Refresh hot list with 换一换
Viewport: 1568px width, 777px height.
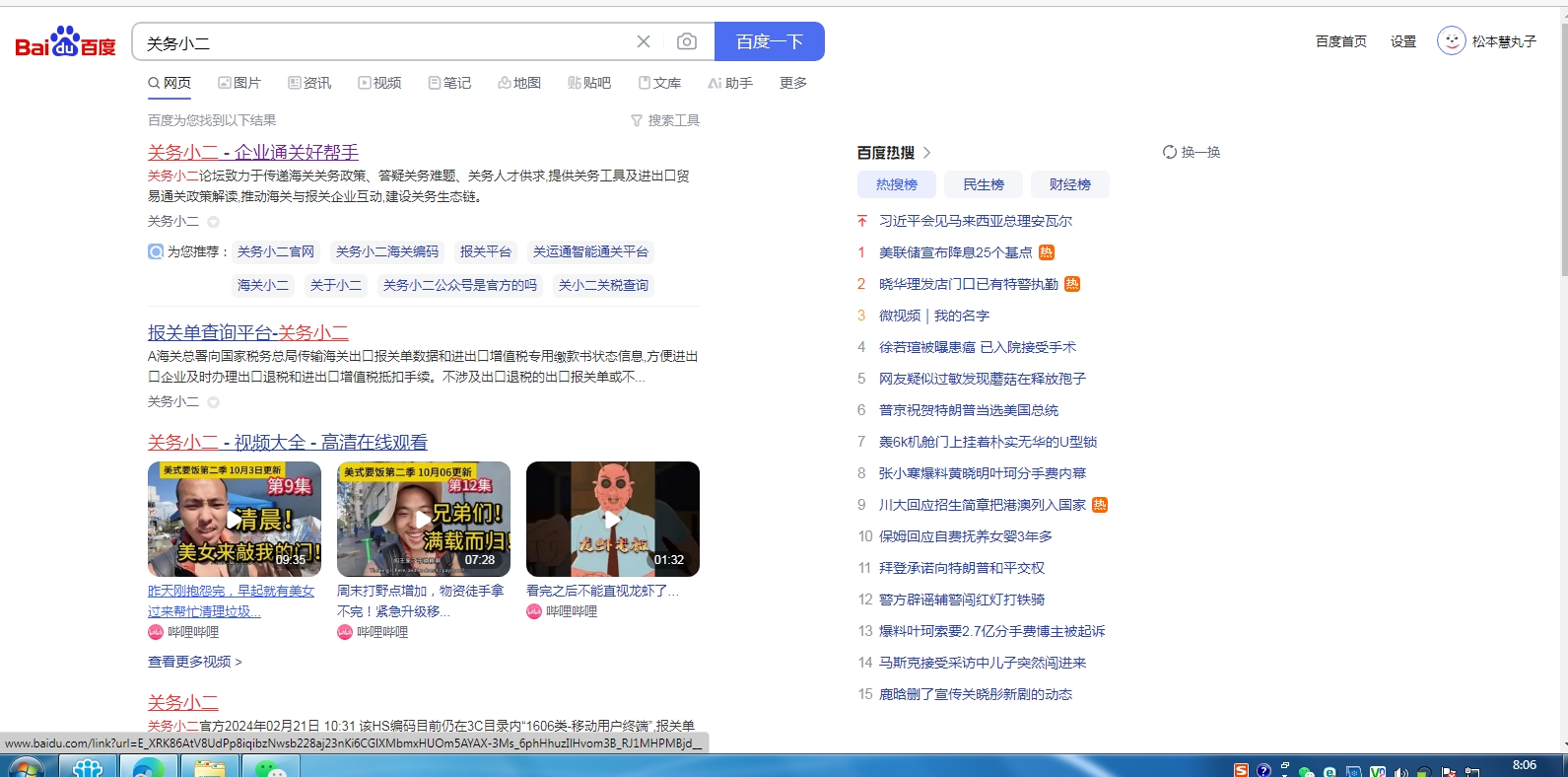(1192, 152)
